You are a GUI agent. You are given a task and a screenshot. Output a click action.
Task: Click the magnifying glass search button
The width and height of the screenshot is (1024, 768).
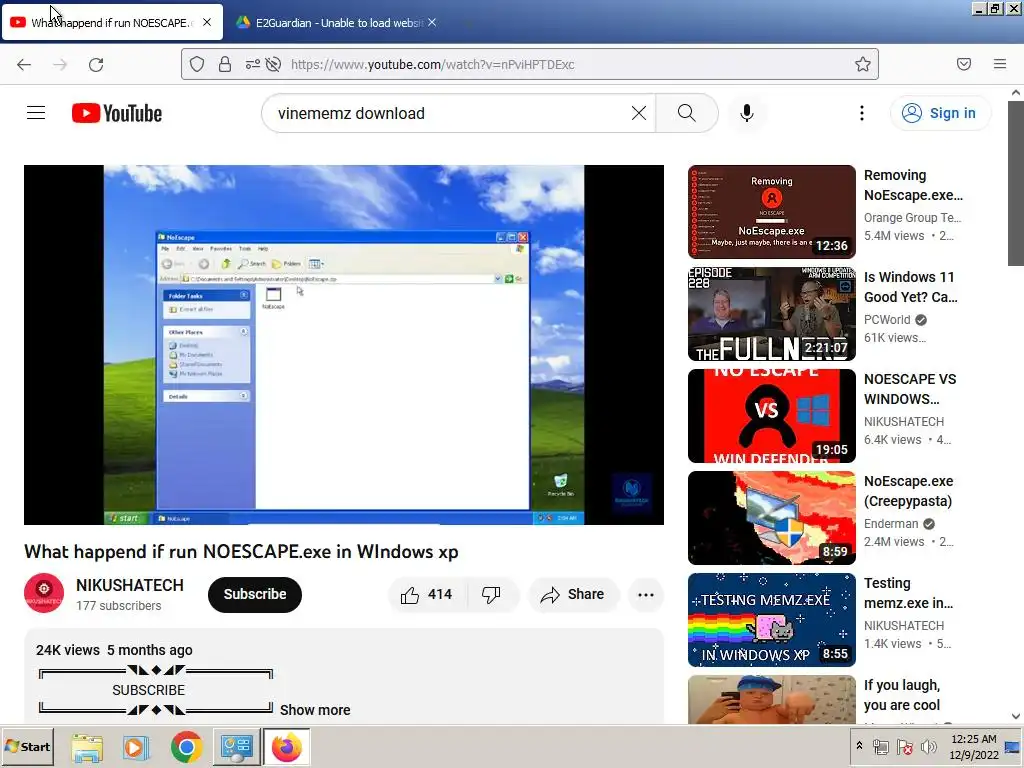point(686,113)
